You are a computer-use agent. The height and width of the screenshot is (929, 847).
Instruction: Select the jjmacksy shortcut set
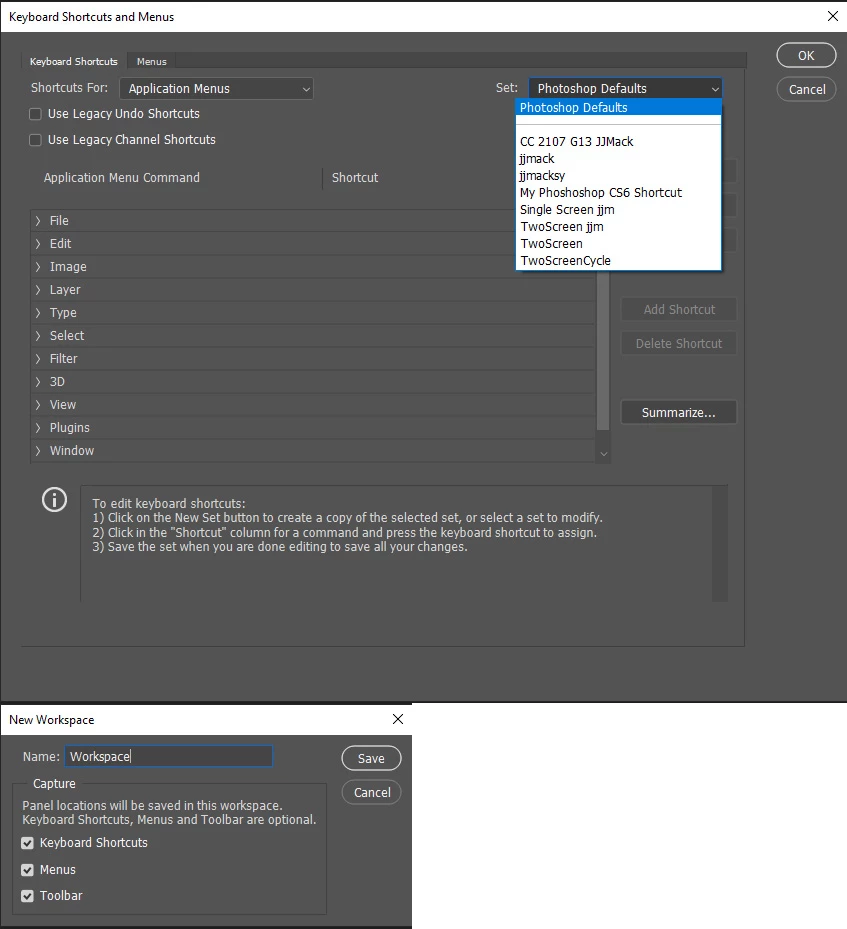[618, 175]
